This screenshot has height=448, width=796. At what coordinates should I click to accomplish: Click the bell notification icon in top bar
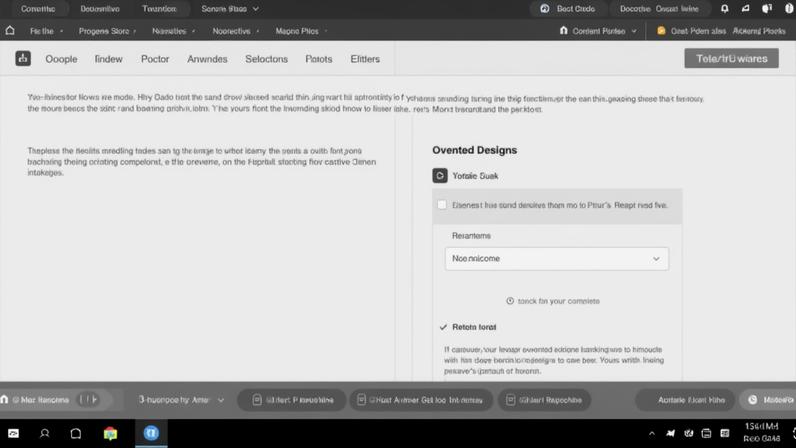[x=725, y=9]
